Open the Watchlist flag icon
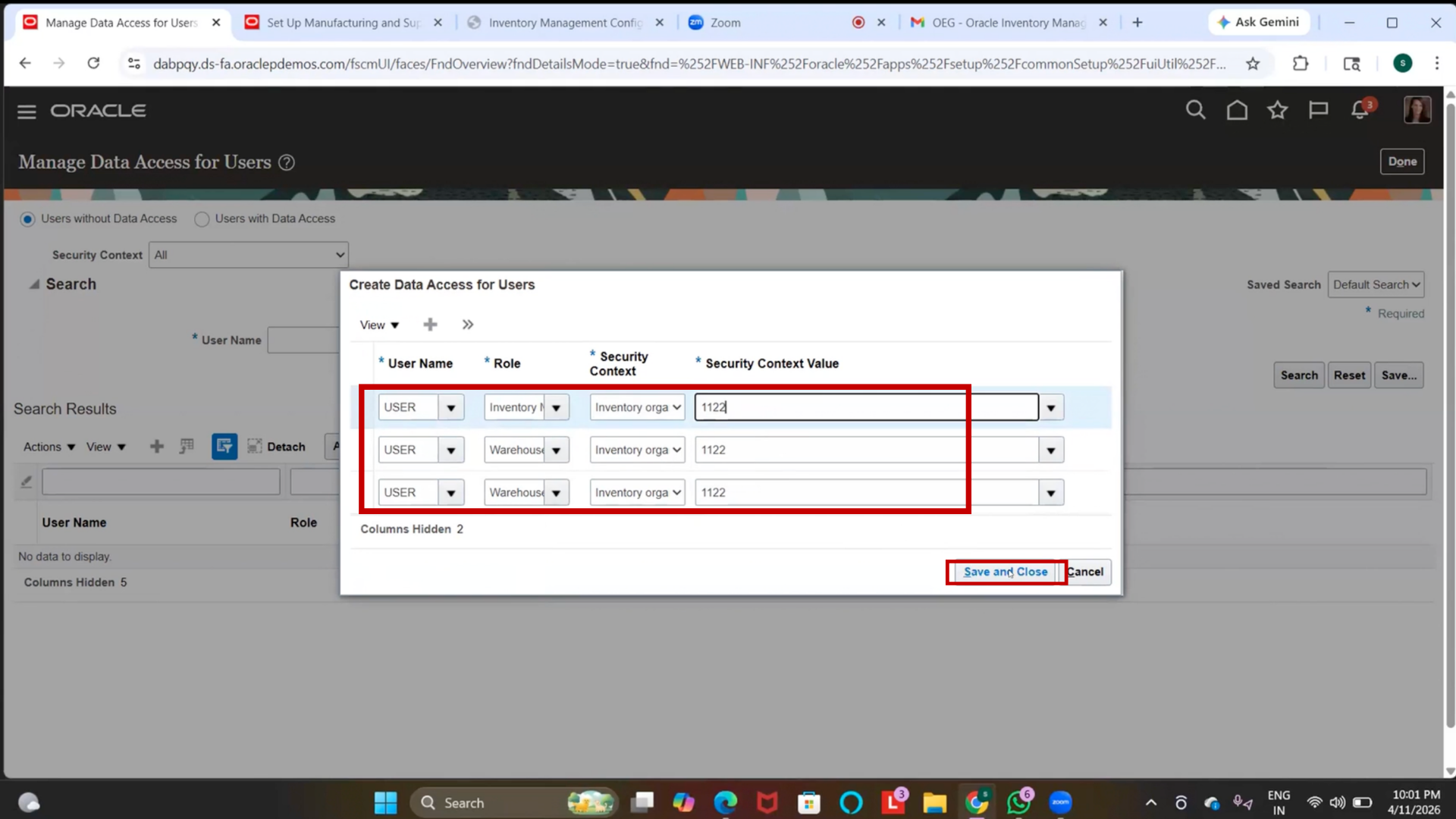Image resolution: width=1456 pixels, height=819 pixels. (x=1318, y=111)
